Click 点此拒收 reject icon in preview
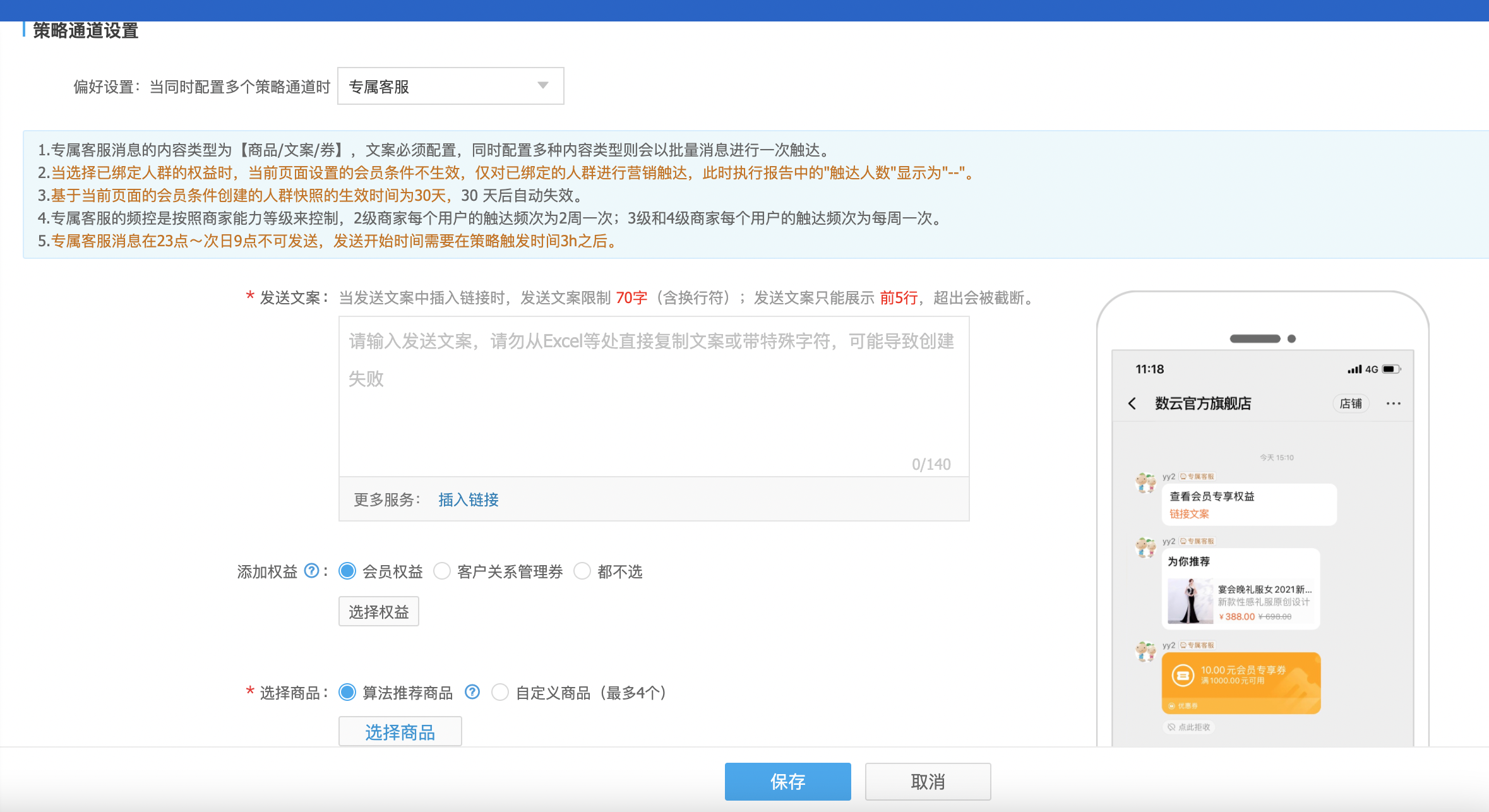The height and width of the screenshot is (812, 1489). [x=1171, y=727]
